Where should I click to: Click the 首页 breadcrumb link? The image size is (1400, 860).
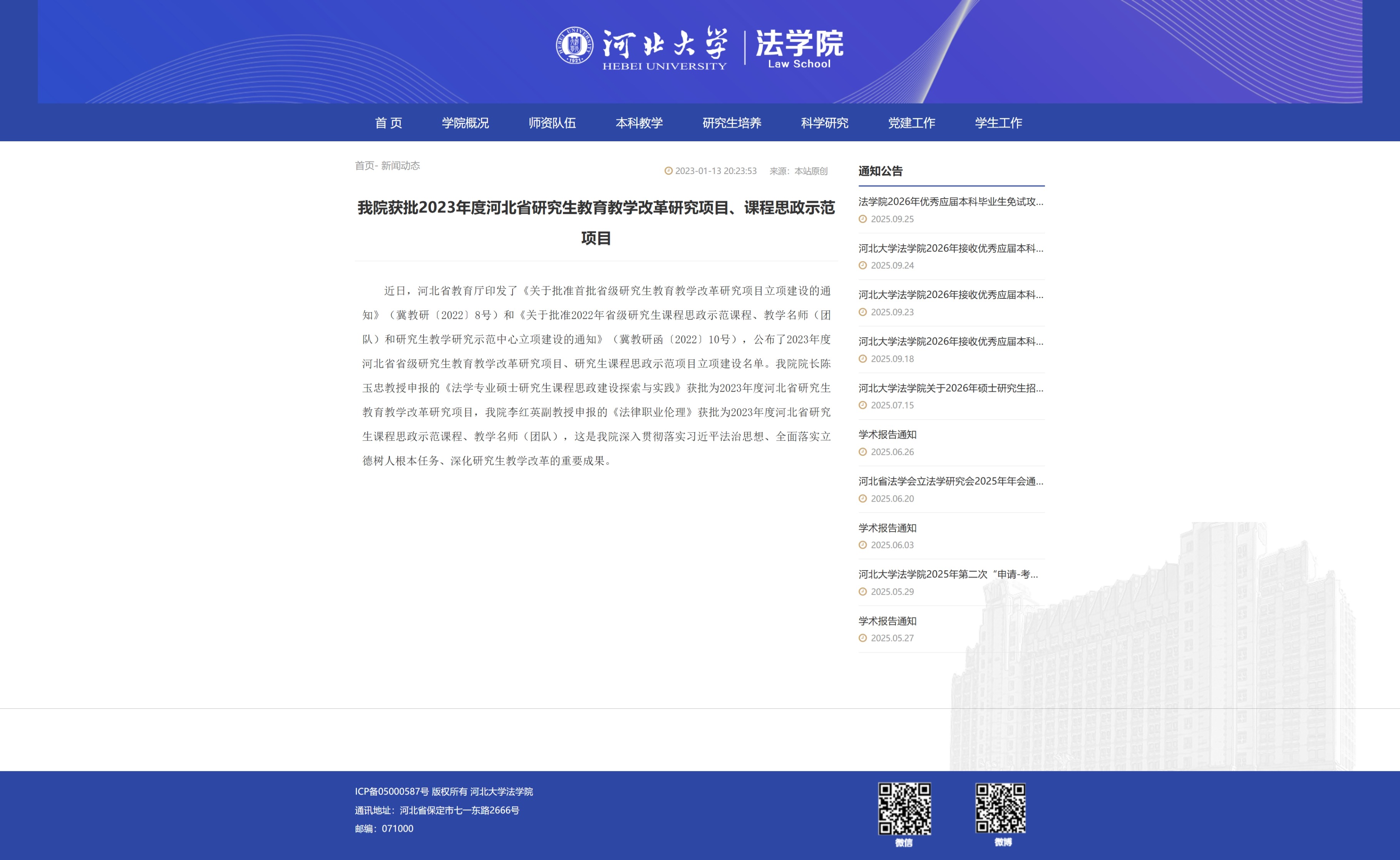(x=364, y=166)
